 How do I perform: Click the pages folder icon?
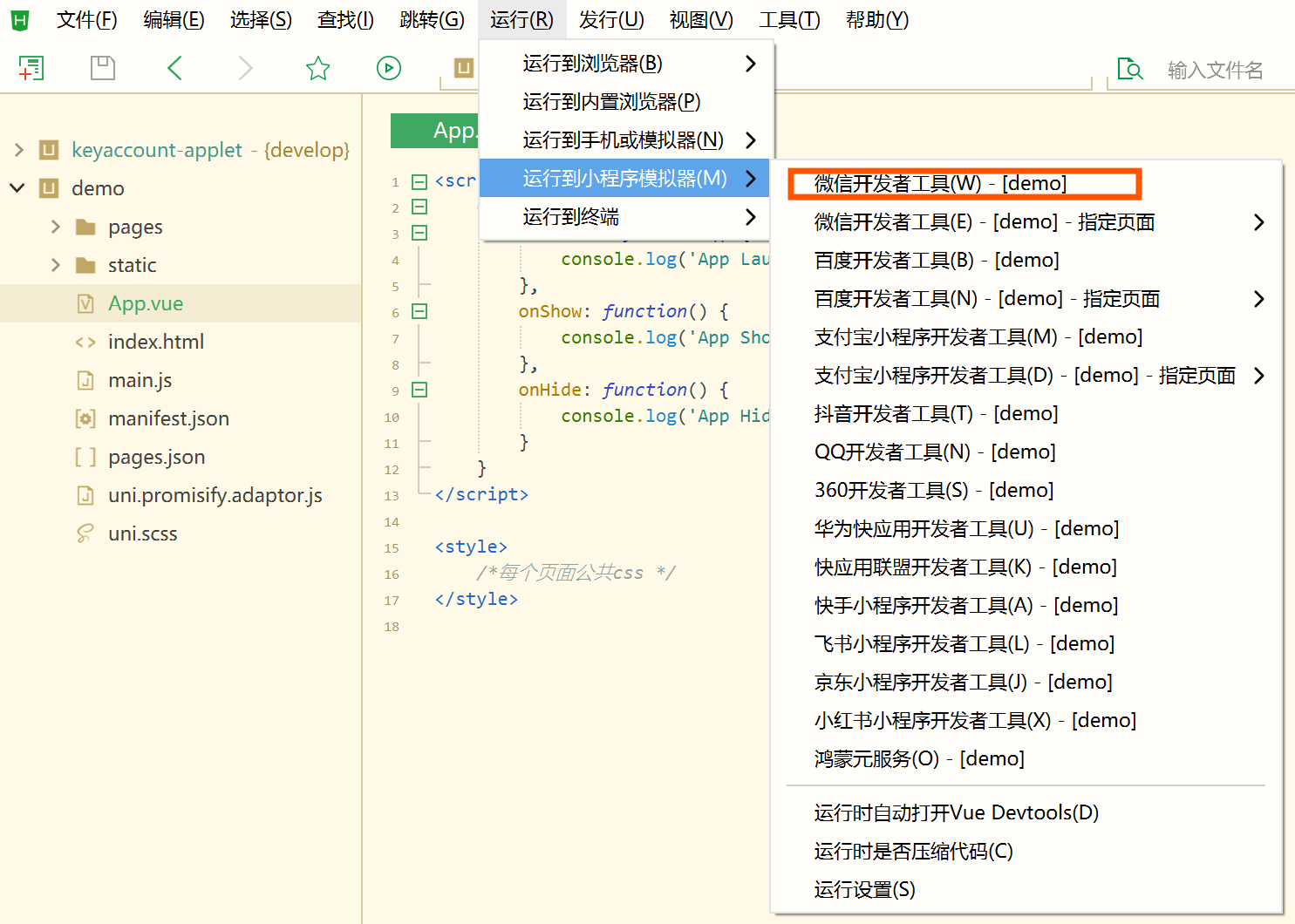[85, 227]
